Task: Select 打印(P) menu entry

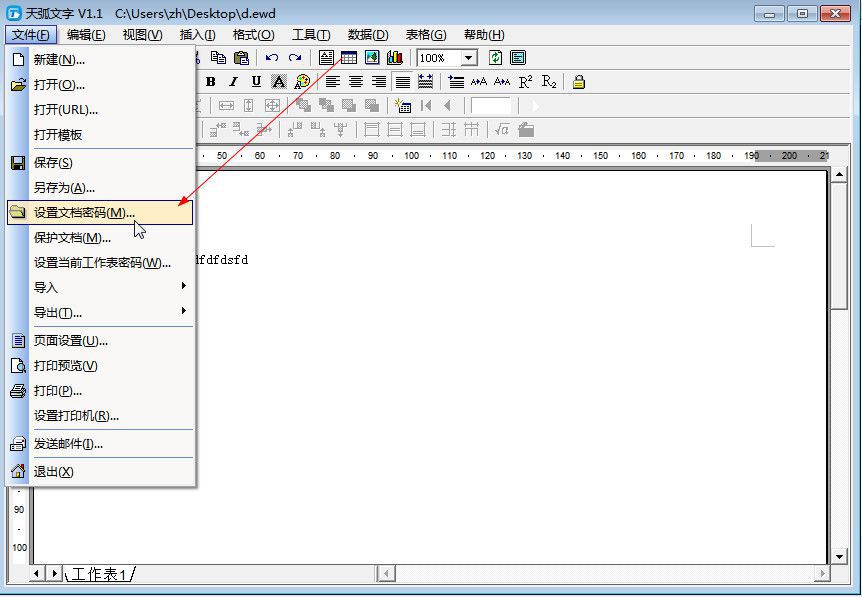Action: pos(100,391)
